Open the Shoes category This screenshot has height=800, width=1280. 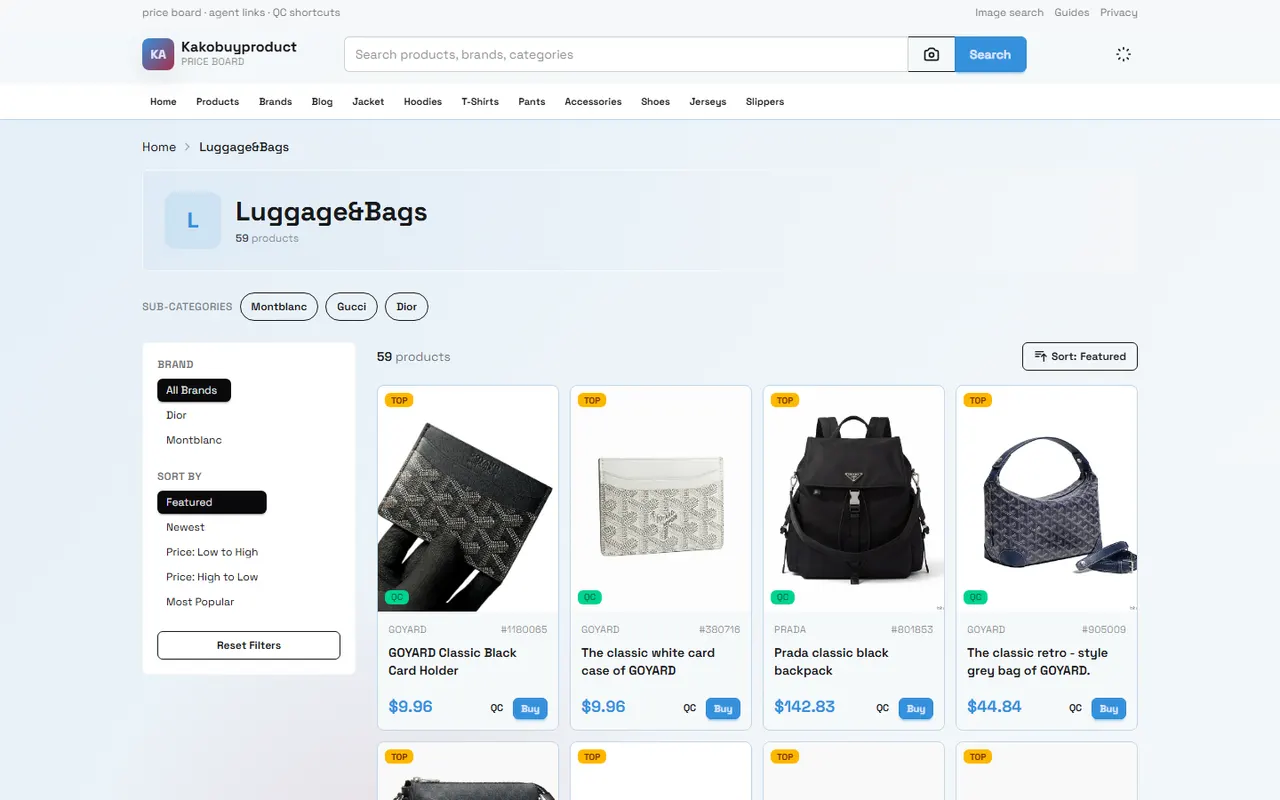(655, 102)
